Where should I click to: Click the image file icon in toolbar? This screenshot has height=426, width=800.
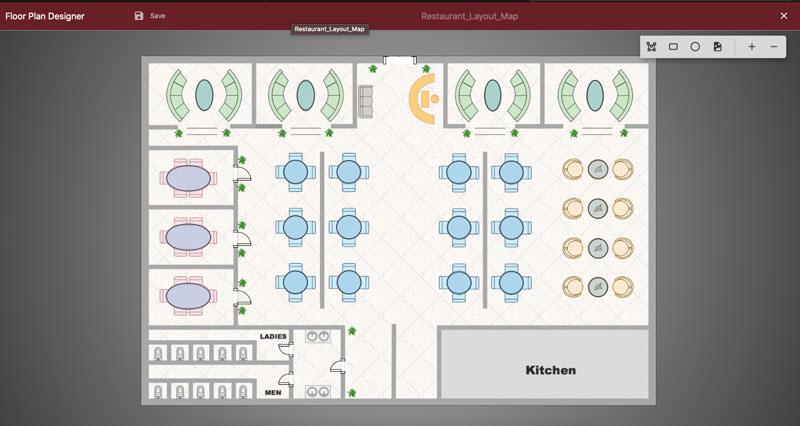717,47
